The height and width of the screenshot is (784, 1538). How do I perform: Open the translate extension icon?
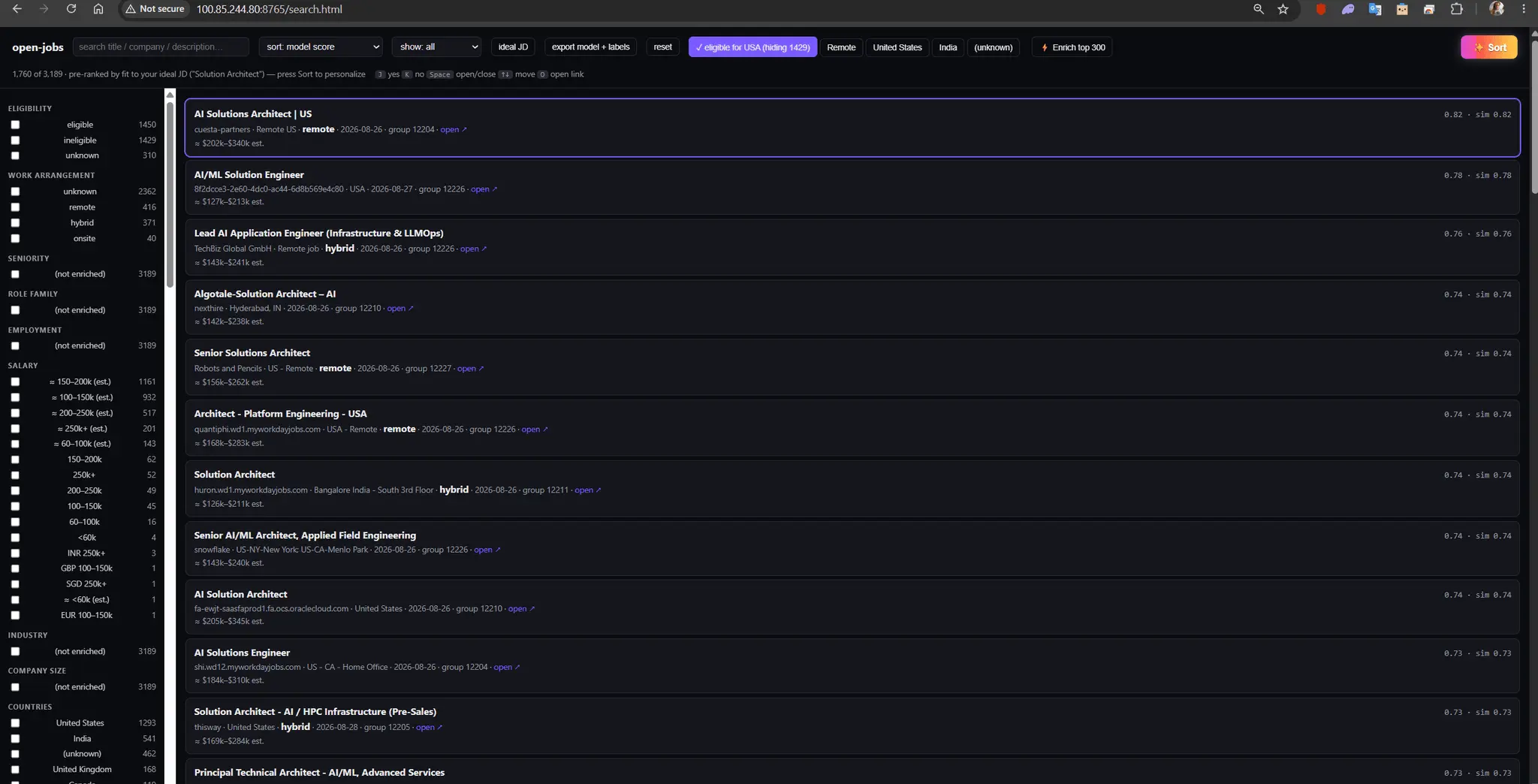(1375, 9)
